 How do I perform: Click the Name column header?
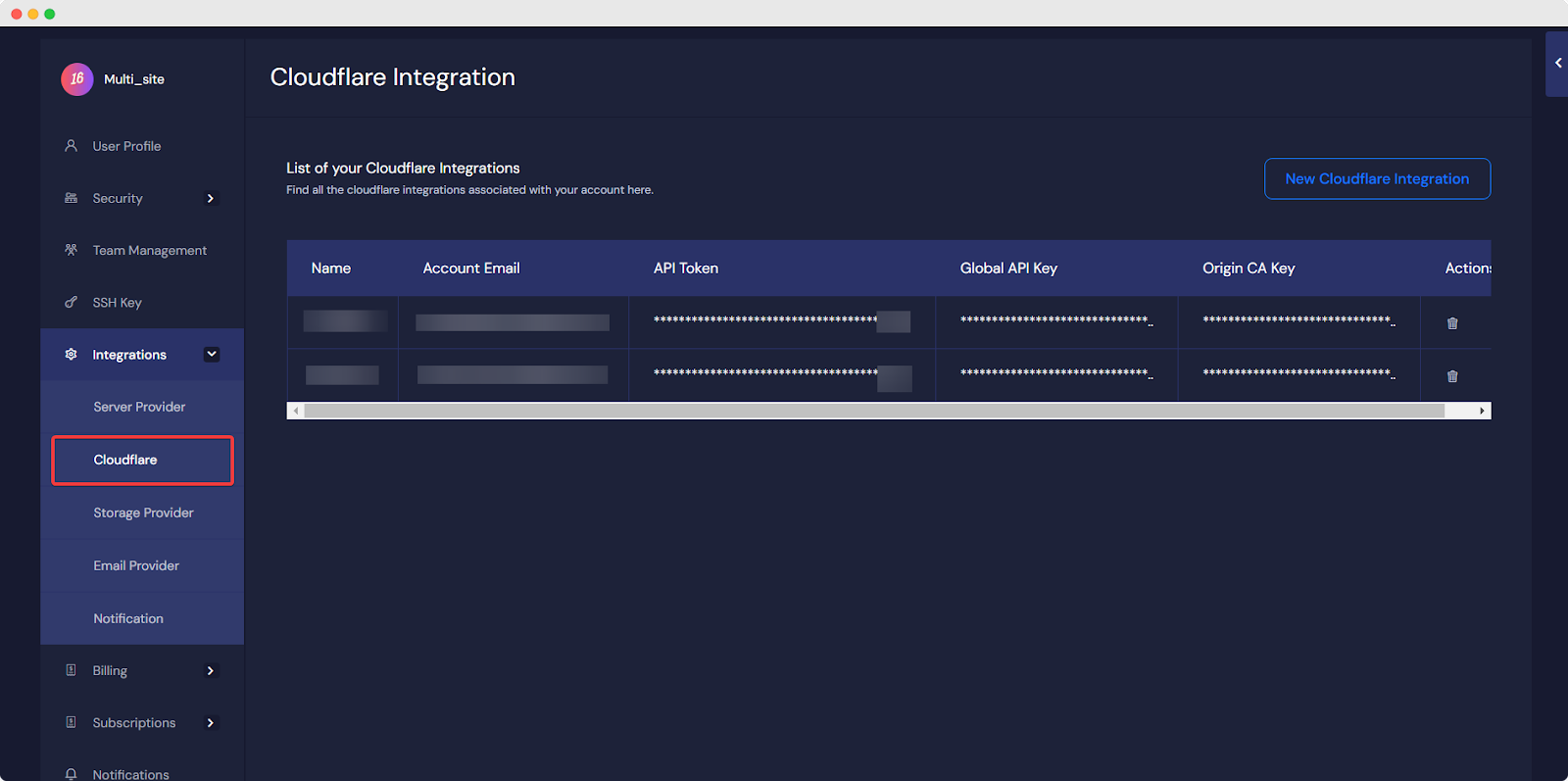coord(331,268)
